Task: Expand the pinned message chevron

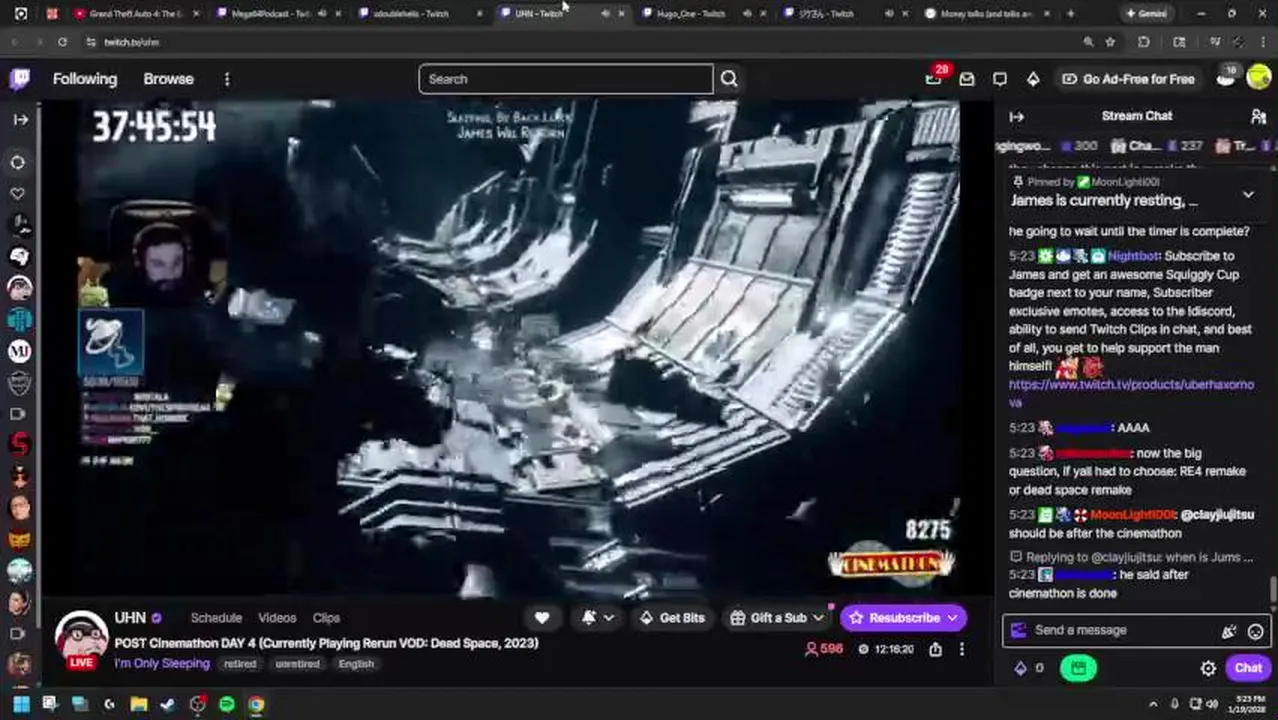Action: pyautogui.click(x=1248, y=195)
